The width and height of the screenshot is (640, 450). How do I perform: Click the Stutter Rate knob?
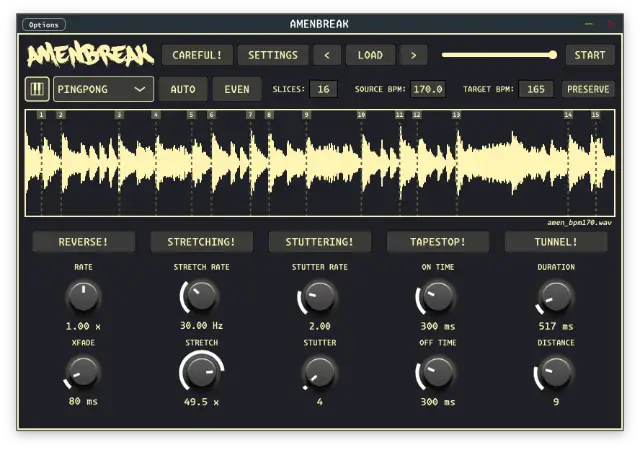[x=319, y=296]
